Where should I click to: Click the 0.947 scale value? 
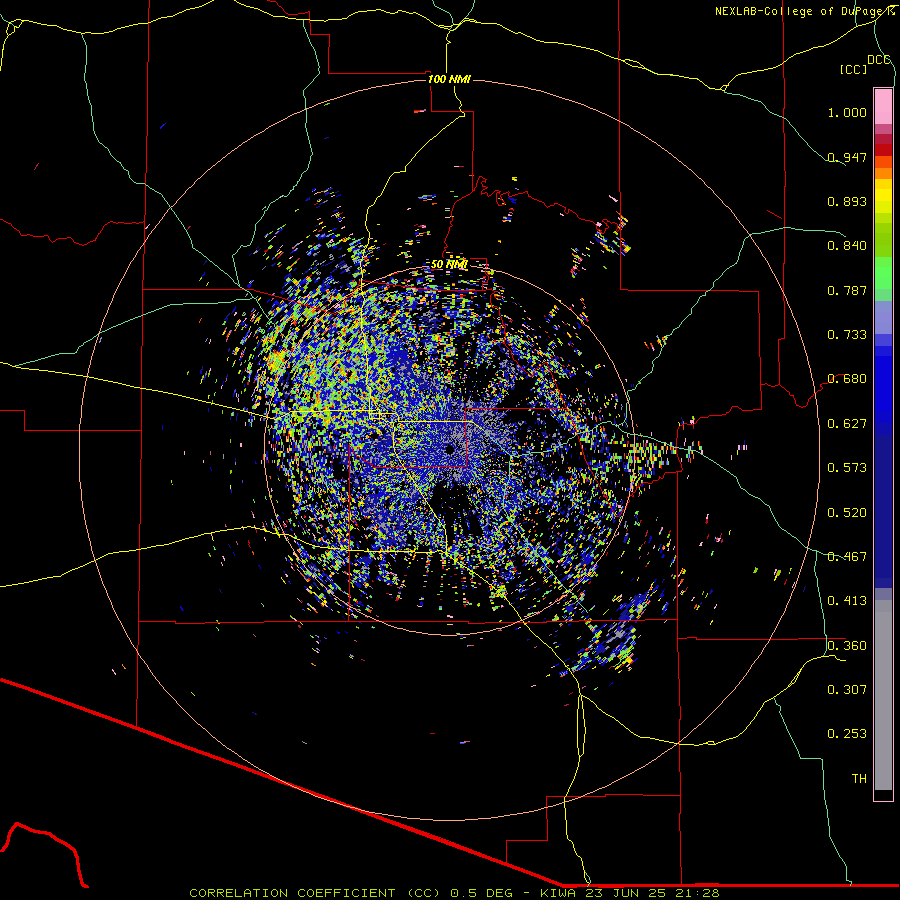pos(847,157)
